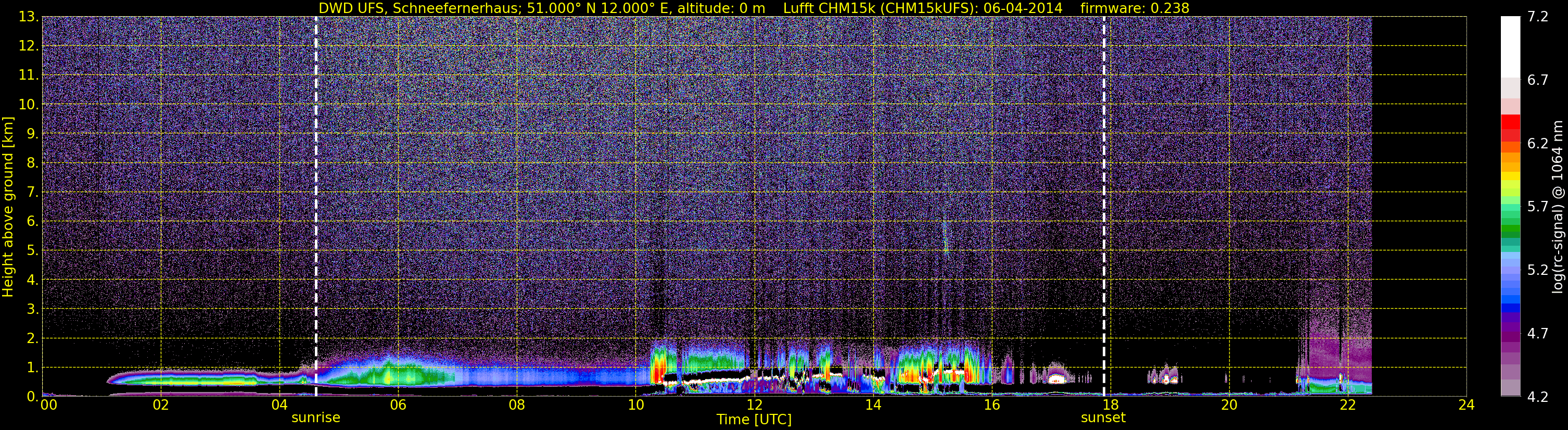Screen dimensions: 1568x430
Task: Click the "12" time axis tick label
Action: 754,405
